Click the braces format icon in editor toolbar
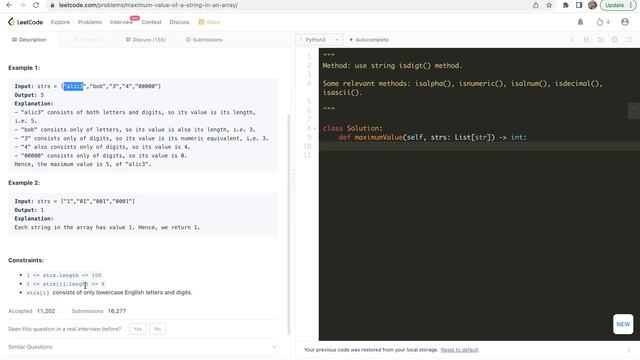 tap(586, 40)
